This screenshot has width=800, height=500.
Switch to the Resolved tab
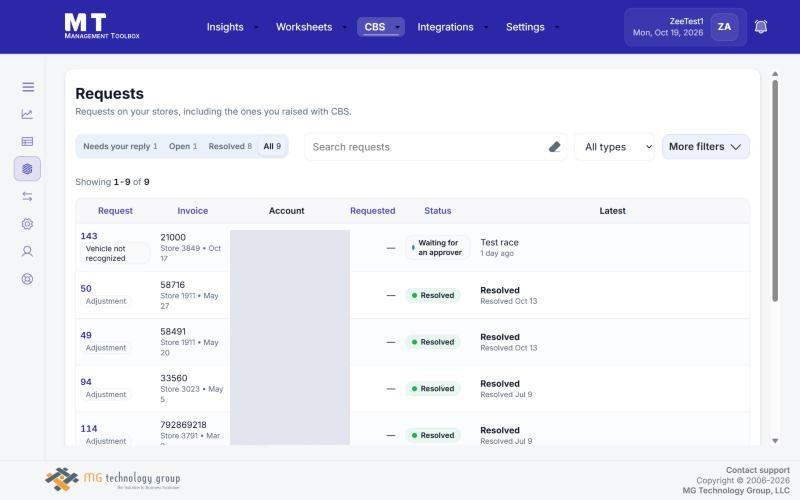230,146
